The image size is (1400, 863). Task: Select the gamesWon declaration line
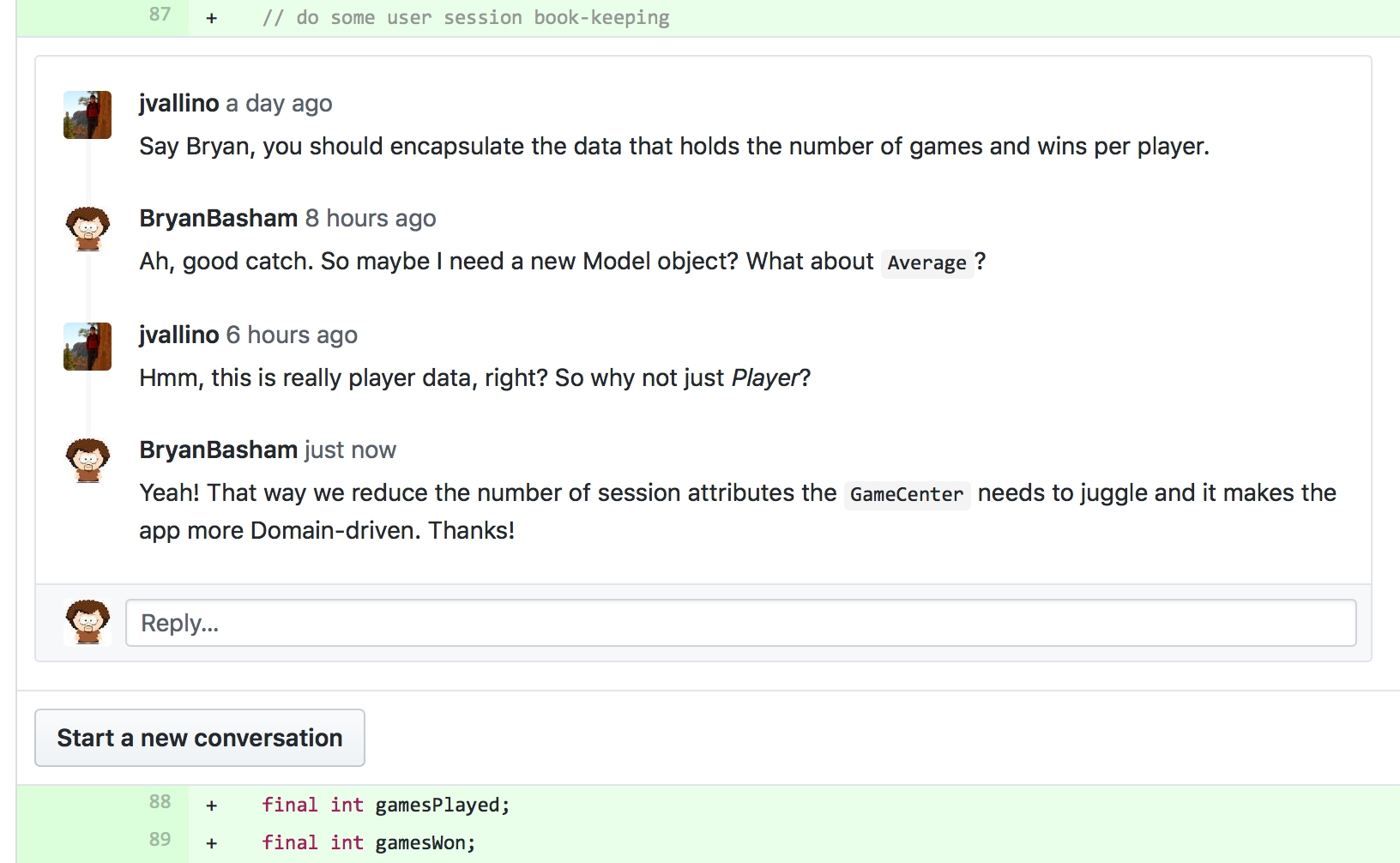(369, 842)
